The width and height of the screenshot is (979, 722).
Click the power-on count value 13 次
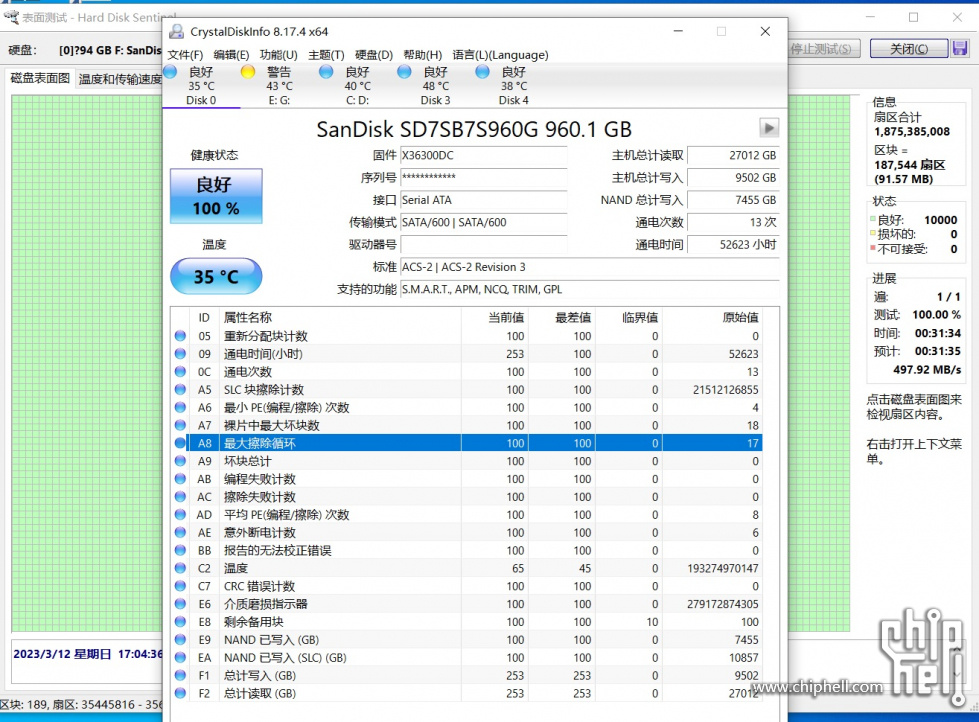click(x=733, y=222)
